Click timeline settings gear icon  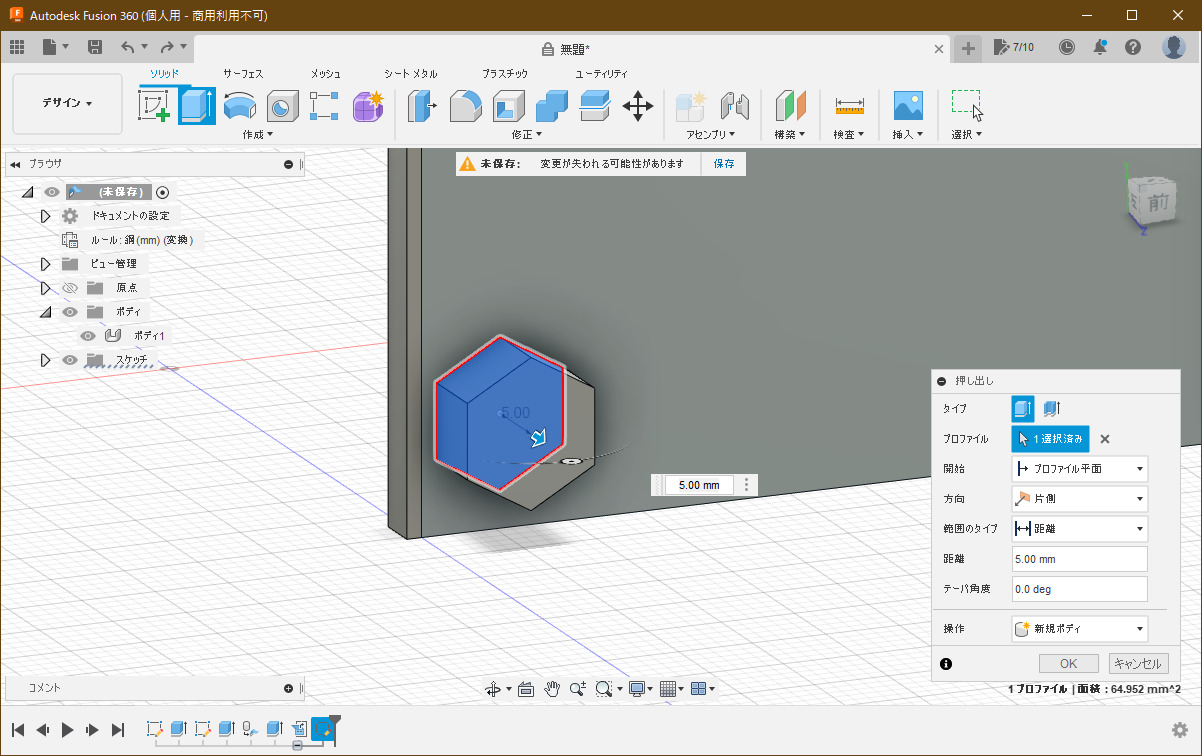pyautogui.click(x=1180, y=730)
